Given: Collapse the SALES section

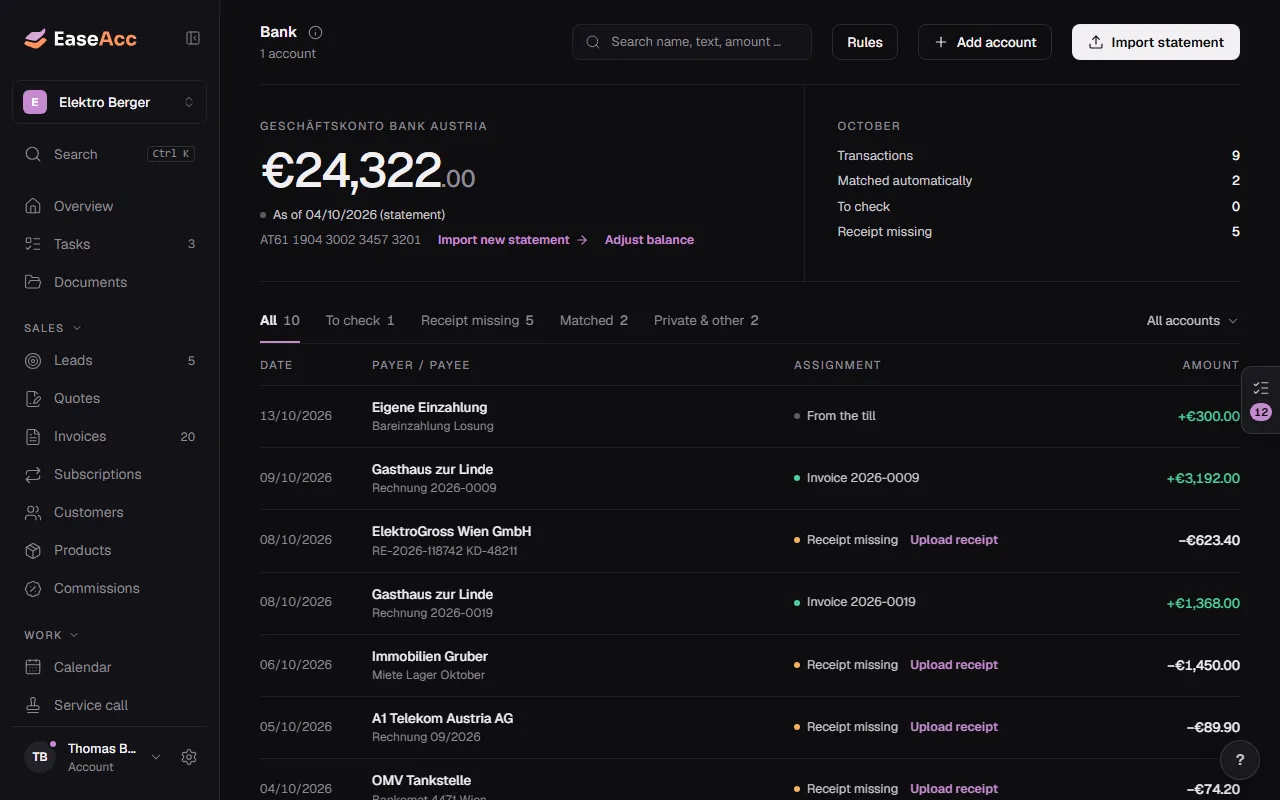Looking at the screenshot, I should [x=53, y=328].
